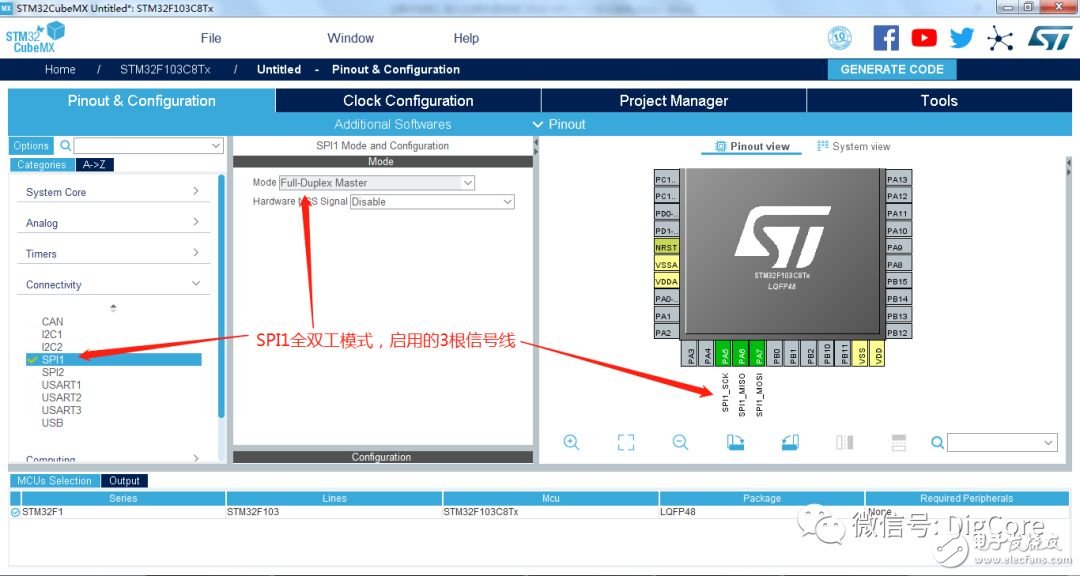Click the ST logo icon
The image size is (1080, 576).
tap(1050, 38)
